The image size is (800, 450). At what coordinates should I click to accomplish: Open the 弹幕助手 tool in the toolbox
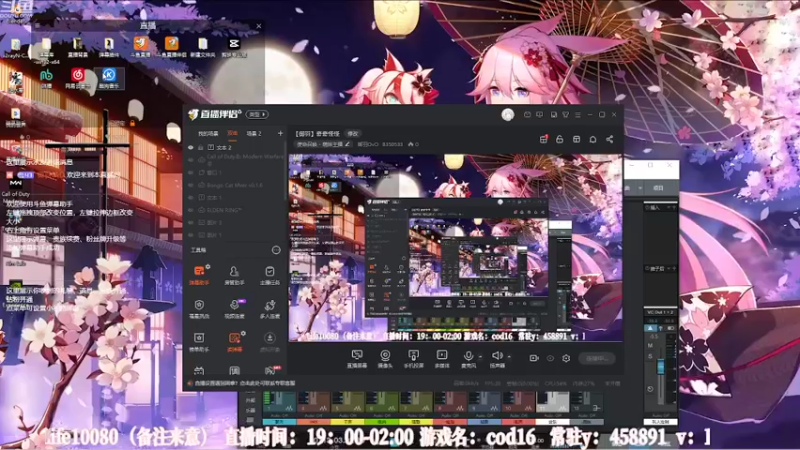(x=199, y=275)
